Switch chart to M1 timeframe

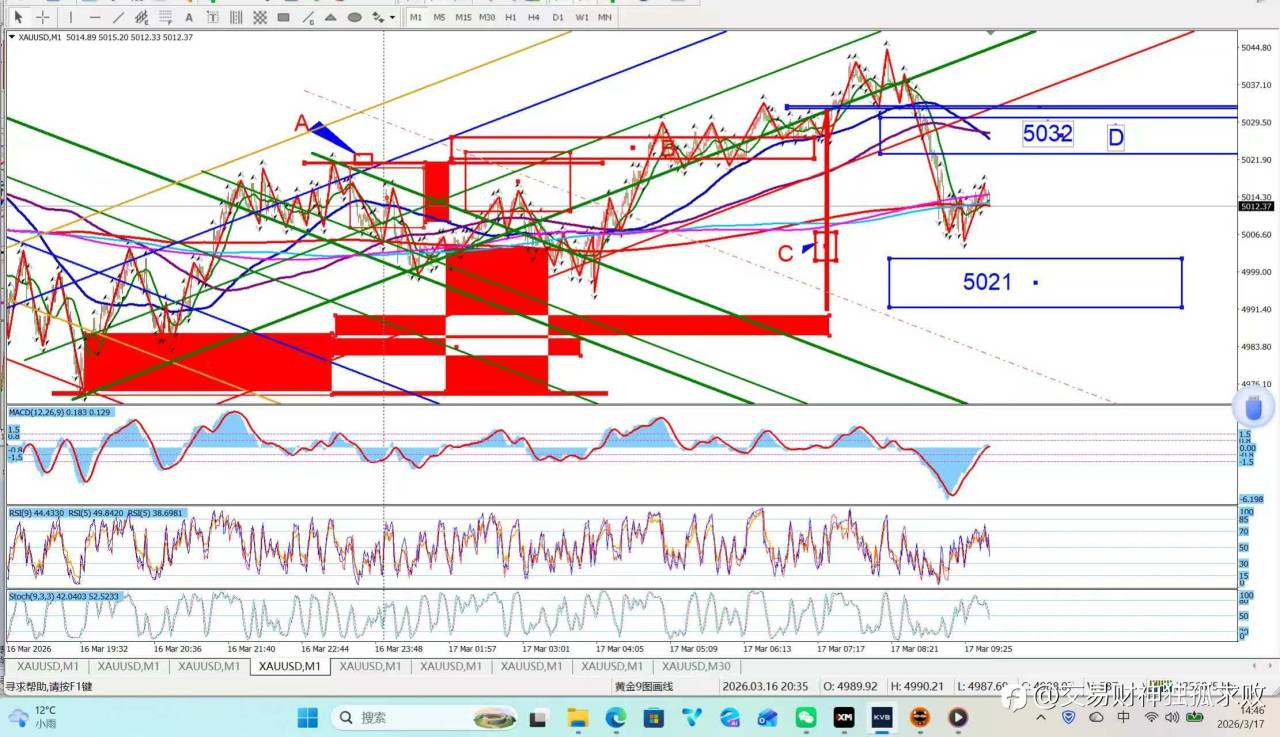(415, 17)
